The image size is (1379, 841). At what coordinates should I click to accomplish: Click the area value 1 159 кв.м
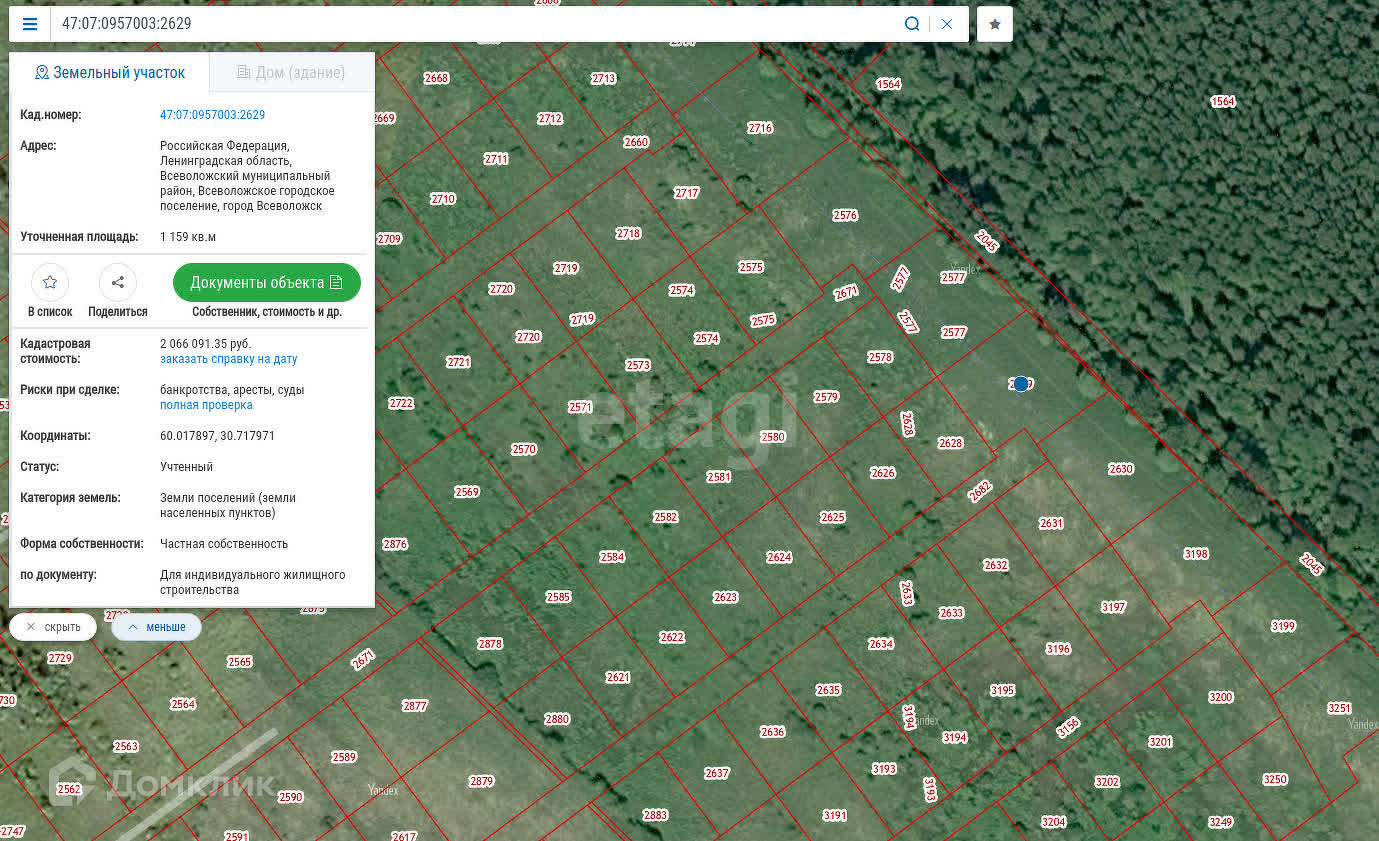click(188, 237)
